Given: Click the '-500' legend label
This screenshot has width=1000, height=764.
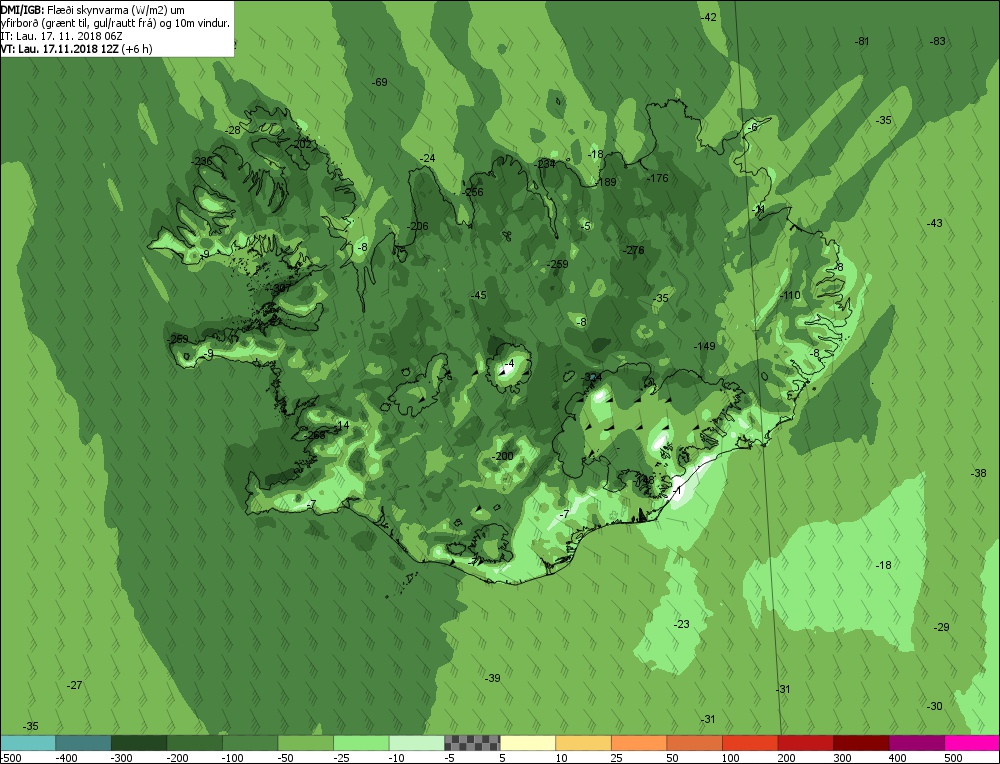Looking at the screenshot, I should click(x=11, y=758).
